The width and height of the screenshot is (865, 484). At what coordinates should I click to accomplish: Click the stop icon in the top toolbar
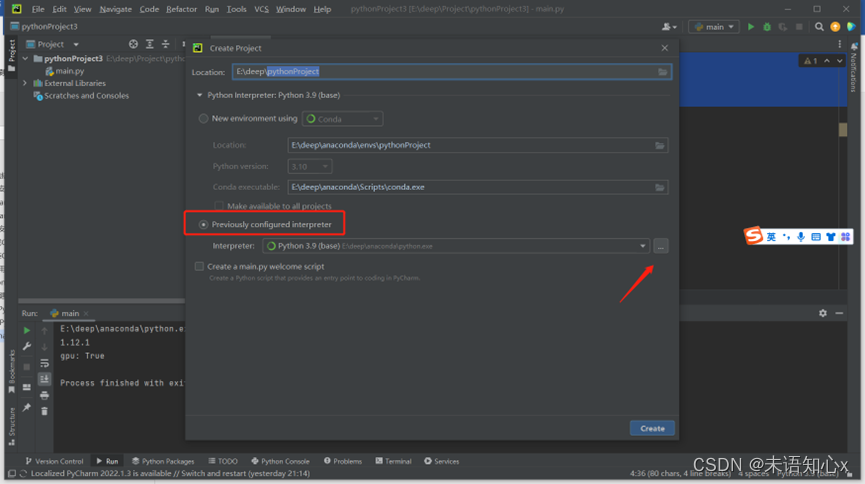[799, 26]
